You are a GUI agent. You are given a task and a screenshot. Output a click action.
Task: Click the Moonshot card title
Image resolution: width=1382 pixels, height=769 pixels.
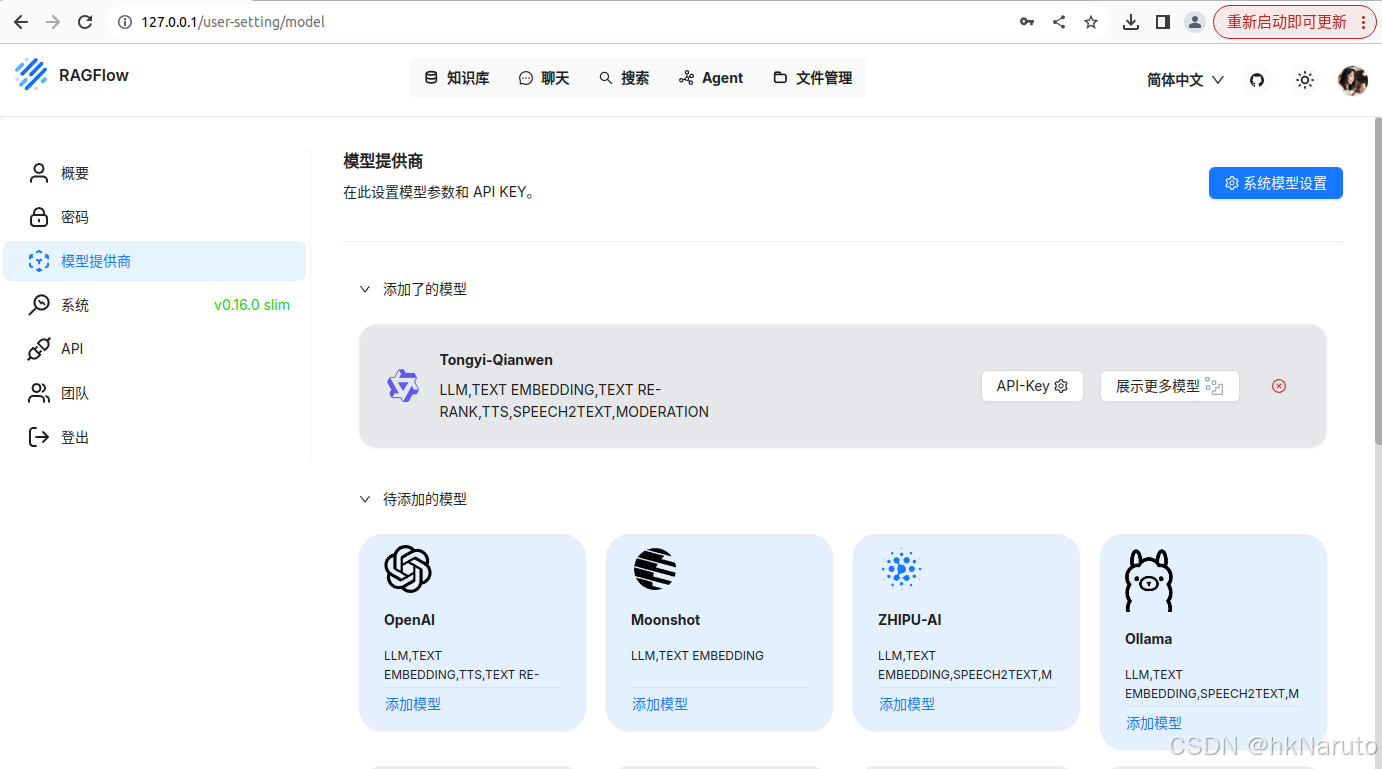(x=665, y=620)
